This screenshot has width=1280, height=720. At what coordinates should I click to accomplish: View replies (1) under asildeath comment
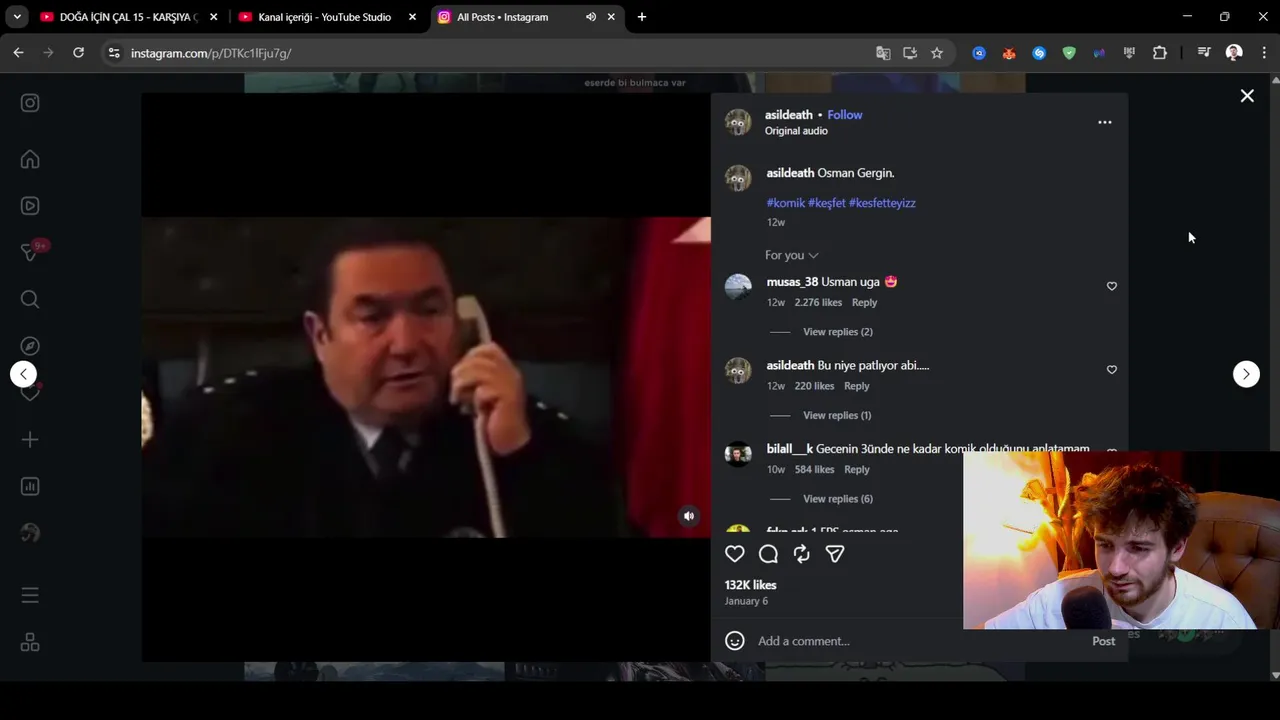tap(837, 415)
